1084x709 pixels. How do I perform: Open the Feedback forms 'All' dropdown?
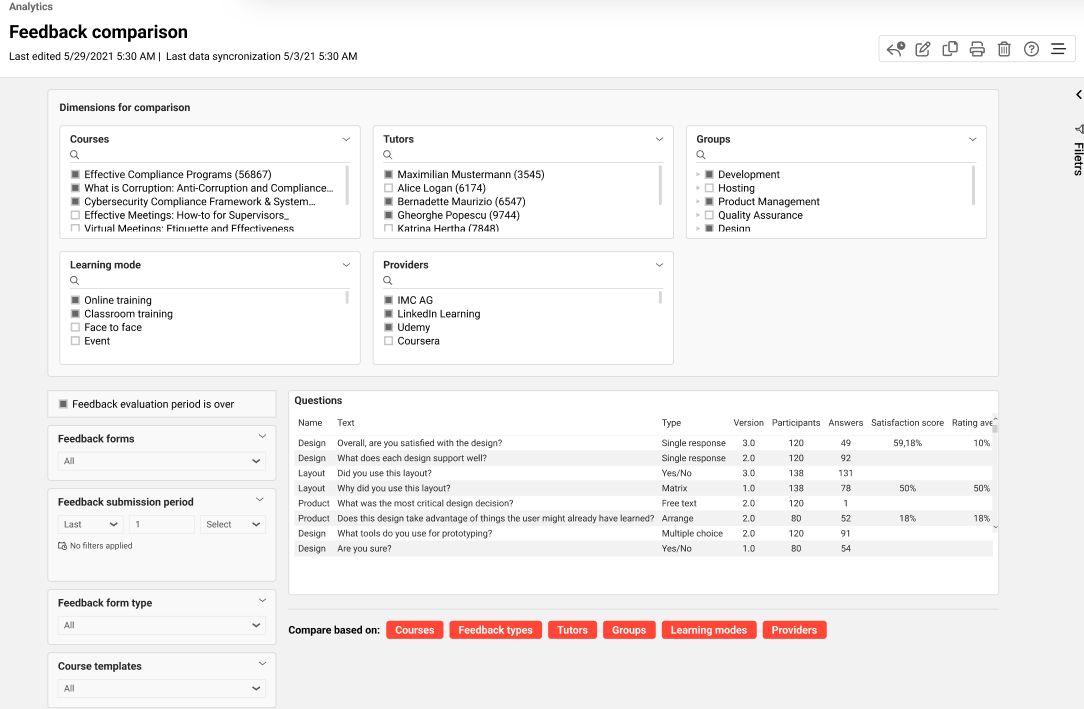point(162,461)
